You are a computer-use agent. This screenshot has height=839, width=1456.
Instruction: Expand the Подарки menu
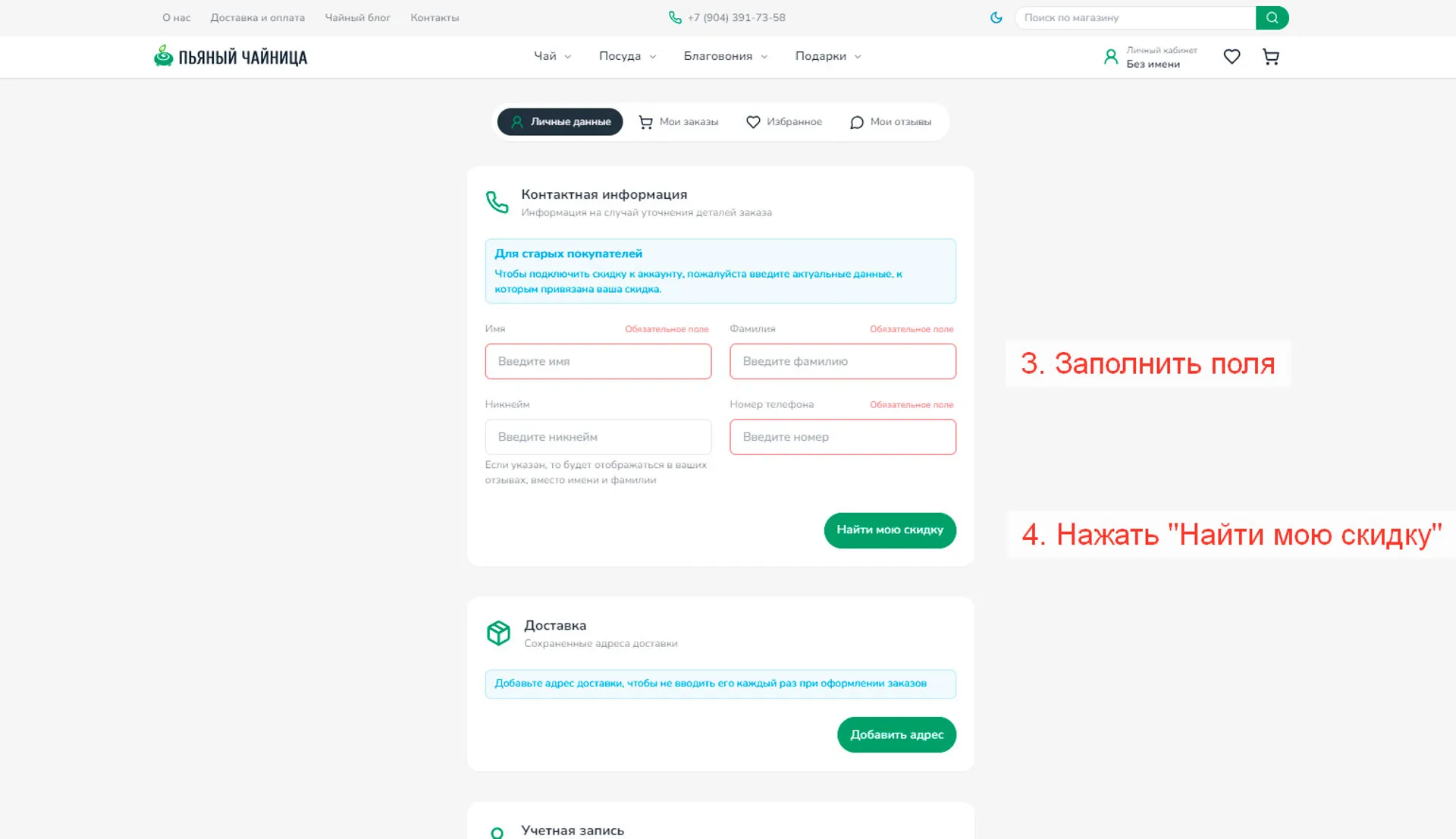point(827,56)
